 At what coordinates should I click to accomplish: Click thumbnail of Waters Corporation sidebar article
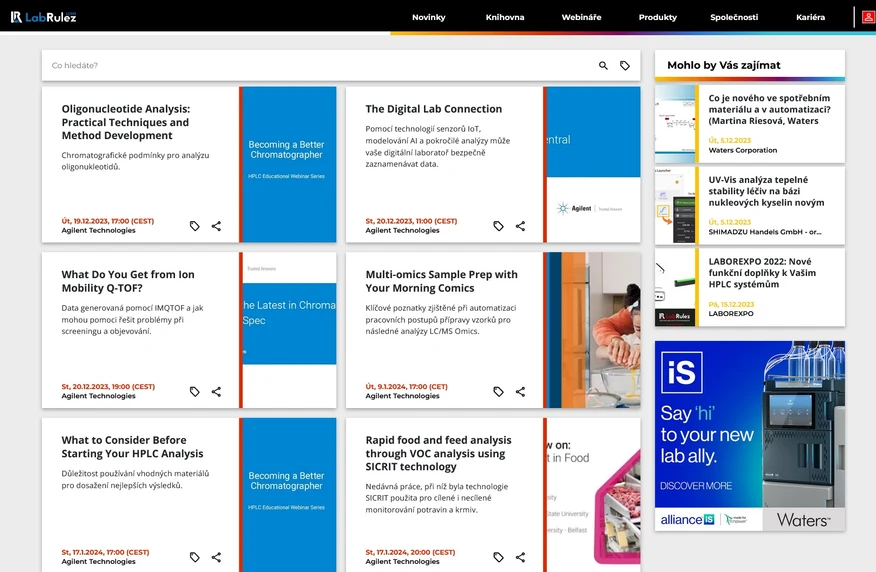(675, 124)
